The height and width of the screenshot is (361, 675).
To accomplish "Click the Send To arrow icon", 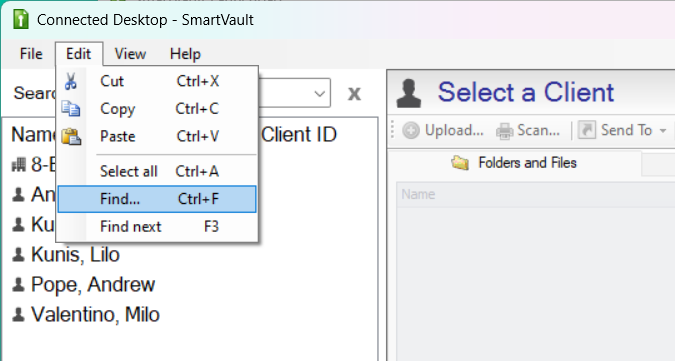I will point(586,130).
